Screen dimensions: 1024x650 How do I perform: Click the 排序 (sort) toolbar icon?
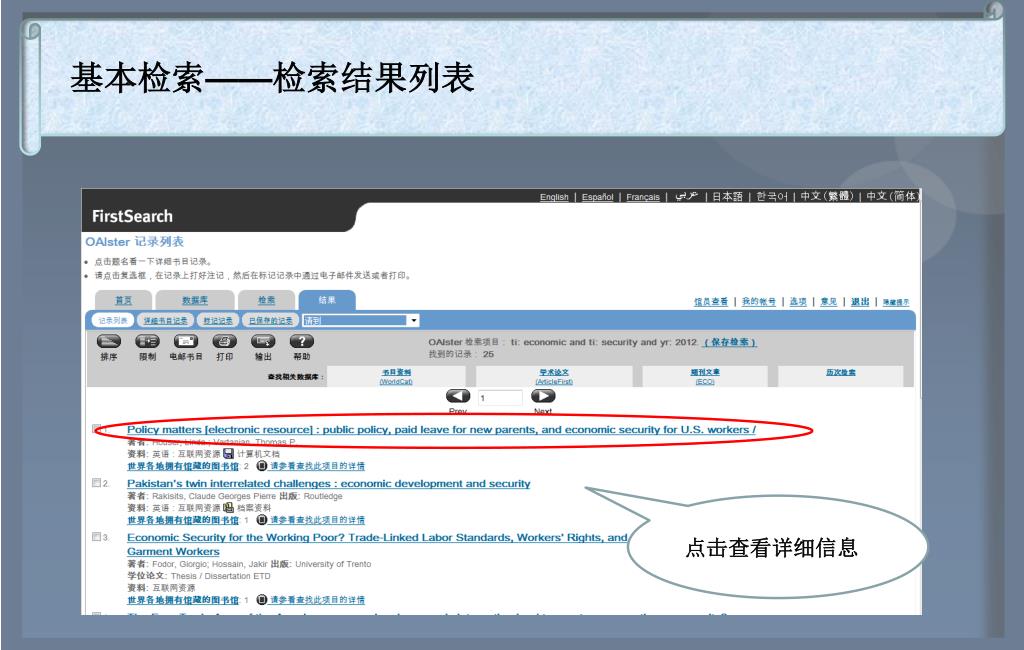pyautogui.click(x=108, y=341)
